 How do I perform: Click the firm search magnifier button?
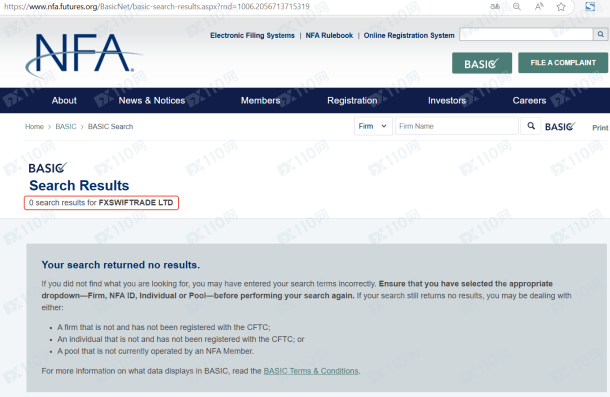(x=531, y=126)
